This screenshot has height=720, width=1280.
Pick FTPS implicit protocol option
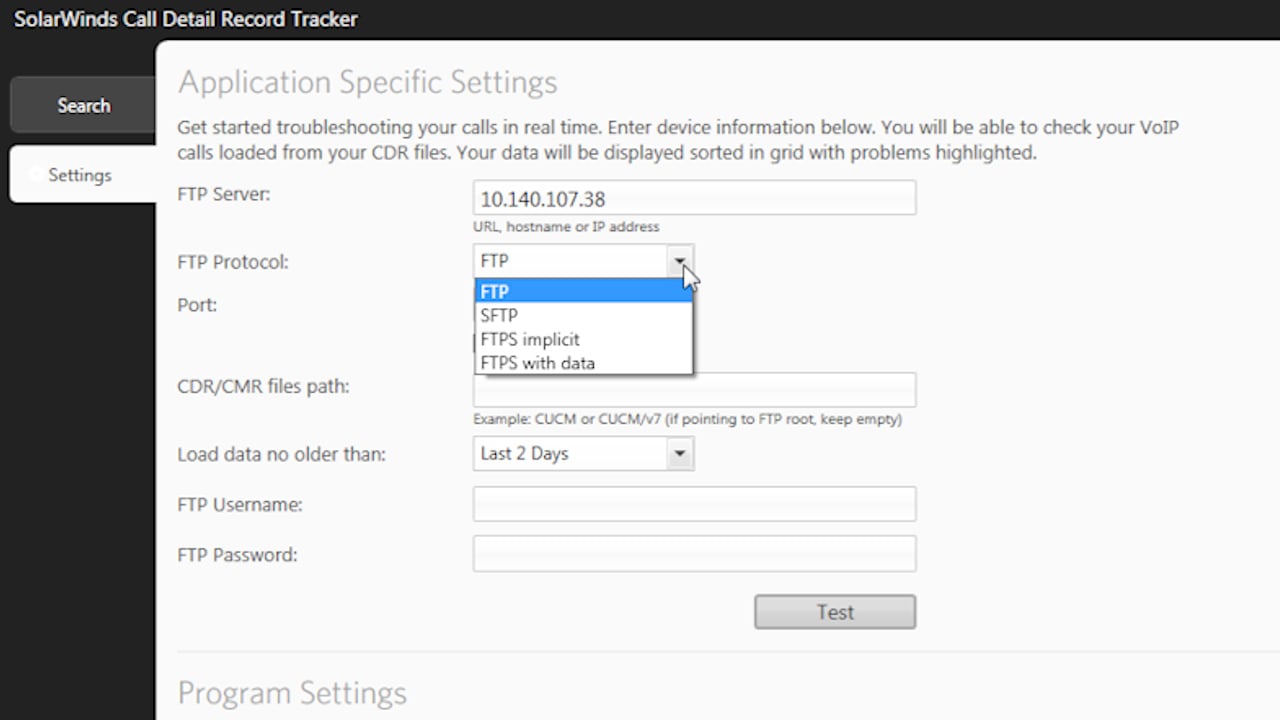click(583, 339)
